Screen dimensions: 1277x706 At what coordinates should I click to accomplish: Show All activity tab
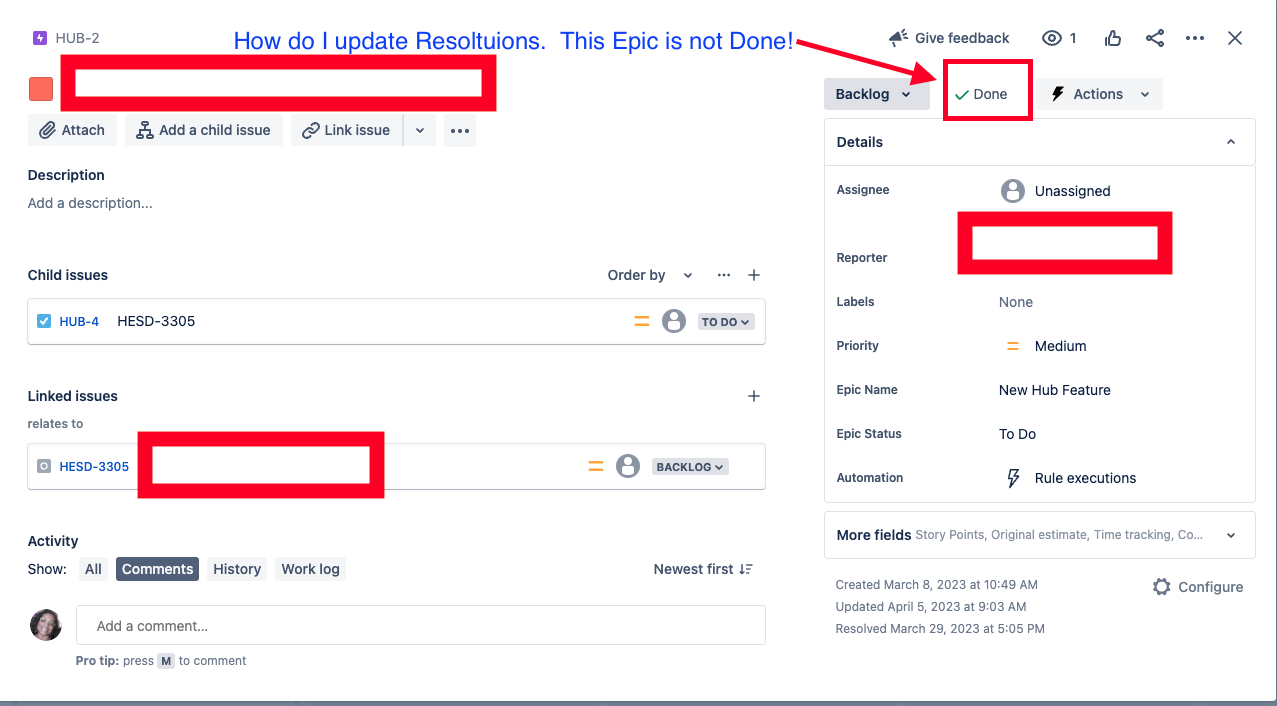(x=93, y=569)
